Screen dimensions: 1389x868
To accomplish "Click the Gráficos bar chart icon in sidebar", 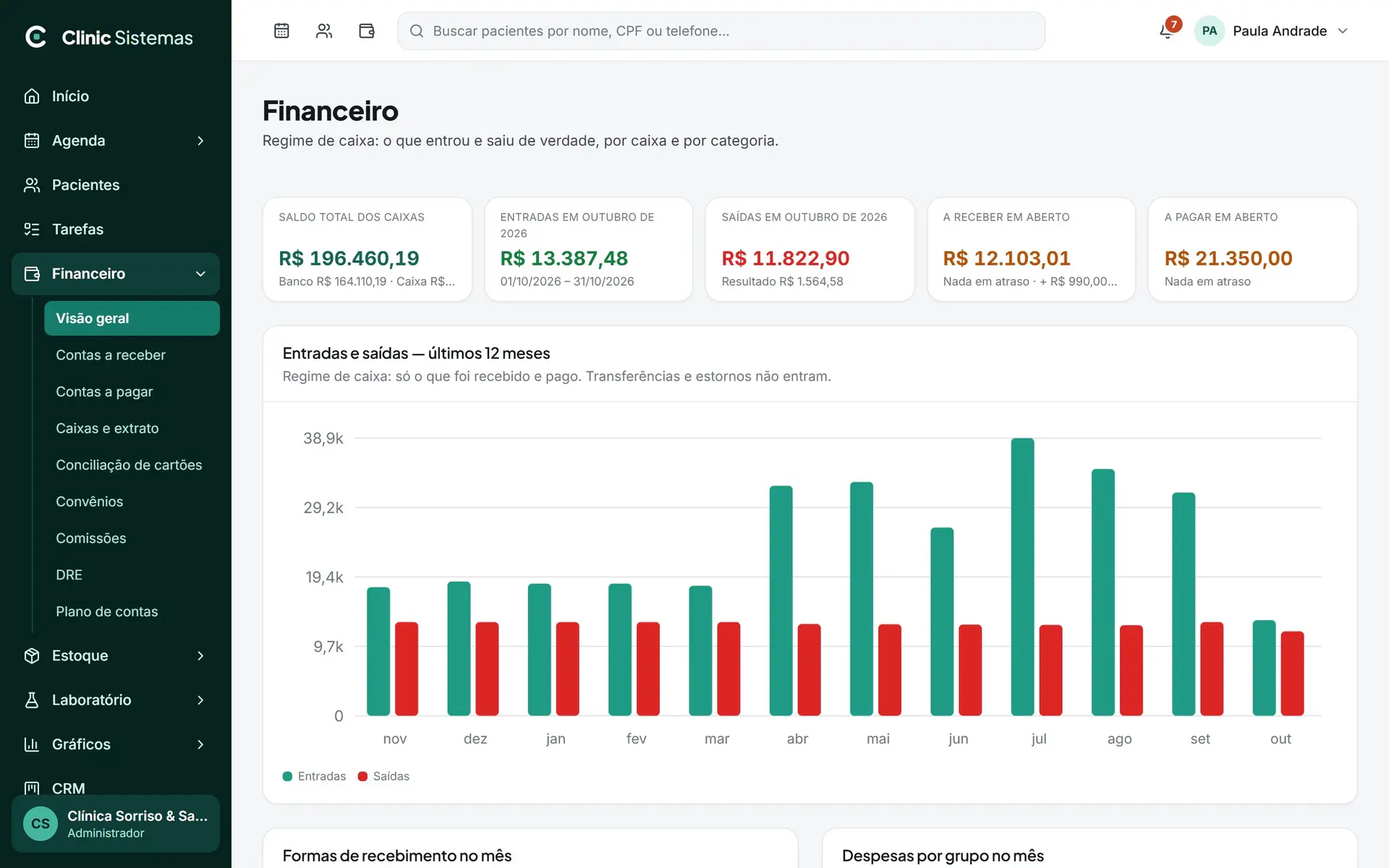I will pyautogui.click(x=32, y=744).
